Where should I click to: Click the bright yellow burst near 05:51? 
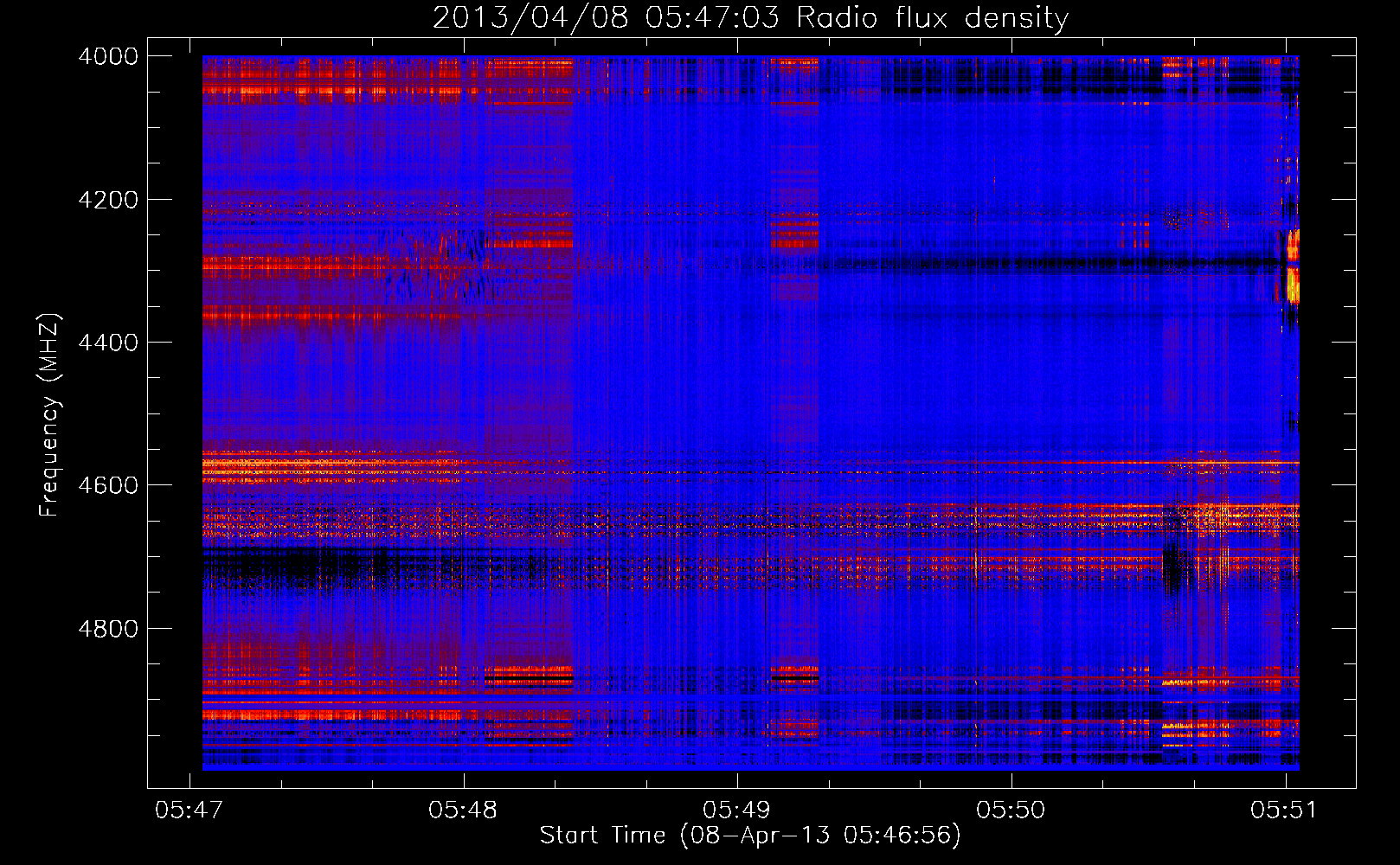pos(1293,285)
